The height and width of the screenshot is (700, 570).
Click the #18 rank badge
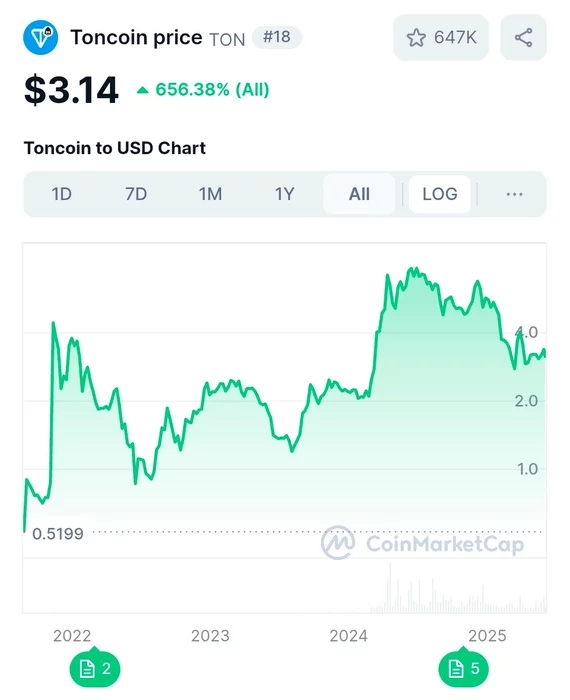(277, 37)
